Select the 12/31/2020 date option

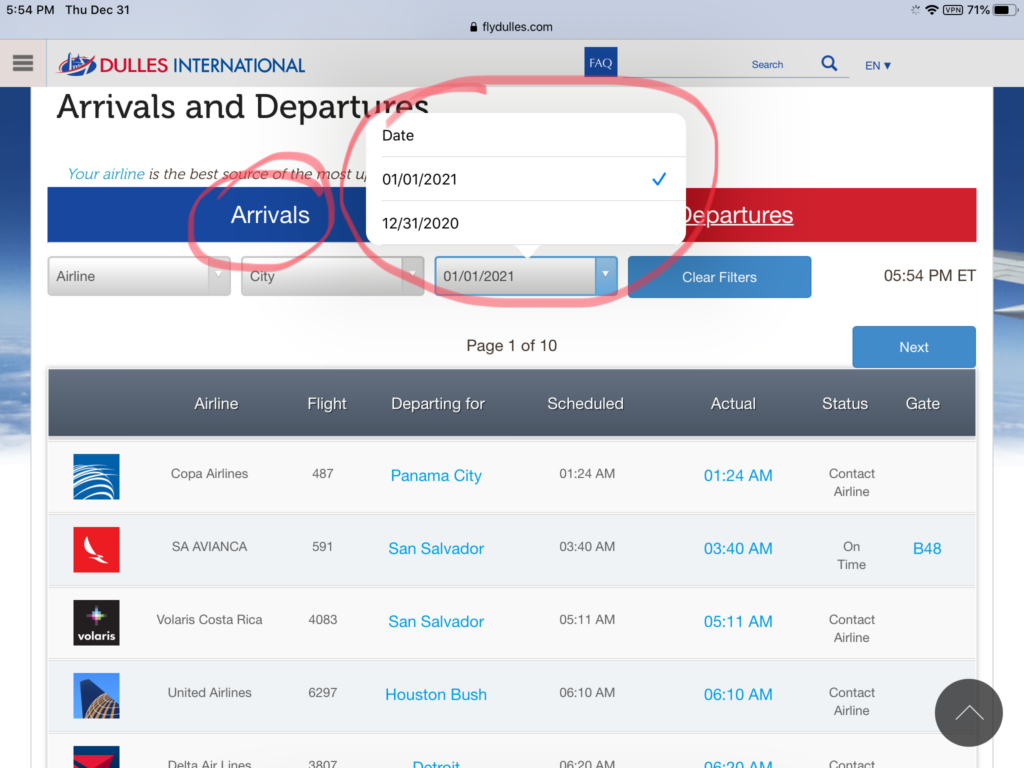pyautogui.click(x=525, y=223)
